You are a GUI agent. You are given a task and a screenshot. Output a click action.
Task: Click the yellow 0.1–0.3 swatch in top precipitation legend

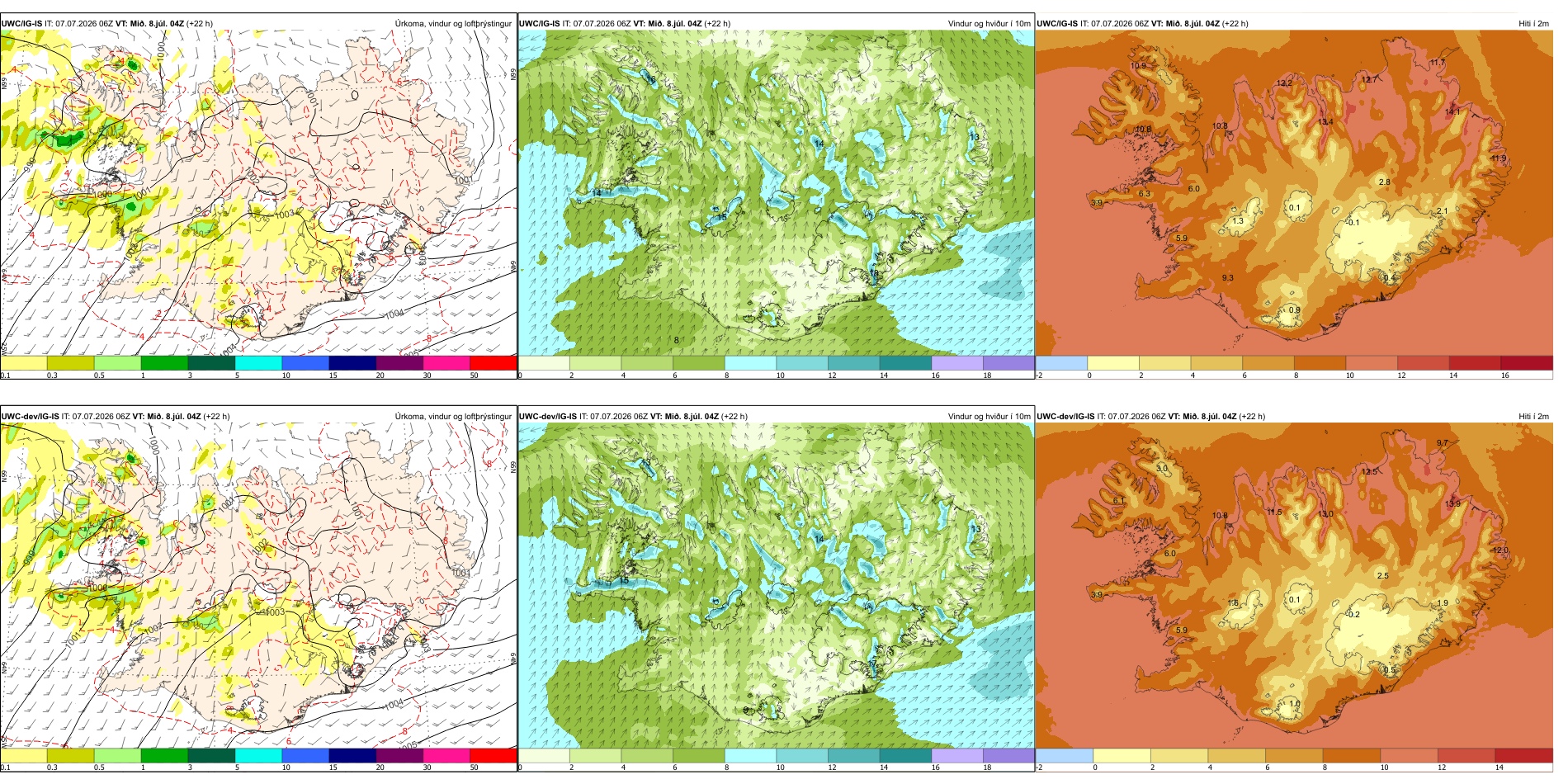pos(23,363)
